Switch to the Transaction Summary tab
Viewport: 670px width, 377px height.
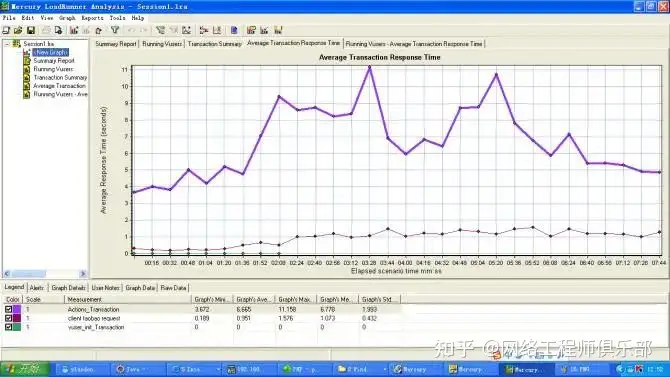215,44
